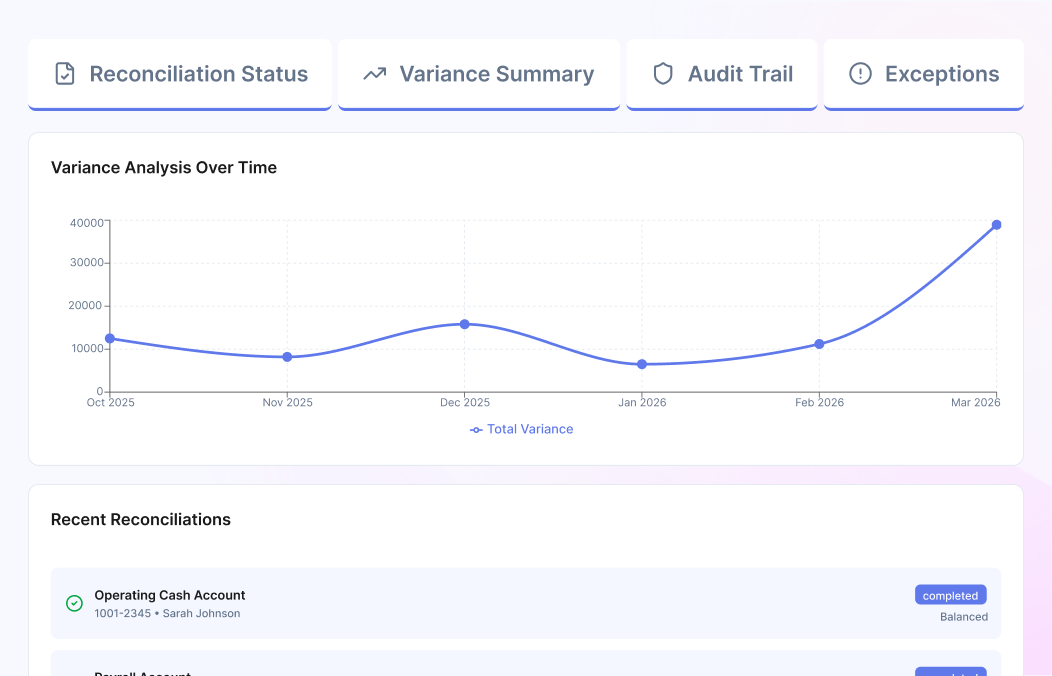
Task: Click the Variance Analysis Over Time heading
Action: coord(164,168)
